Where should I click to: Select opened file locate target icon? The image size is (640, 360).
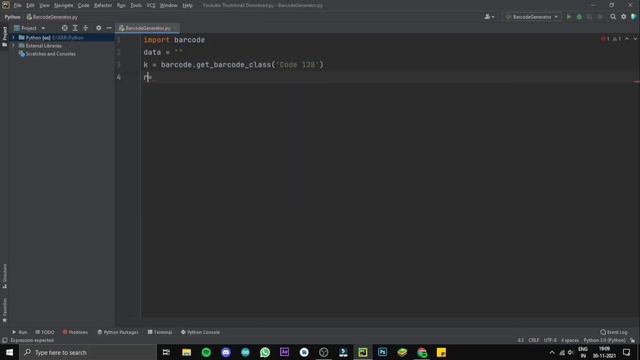(x=64, y=28)
